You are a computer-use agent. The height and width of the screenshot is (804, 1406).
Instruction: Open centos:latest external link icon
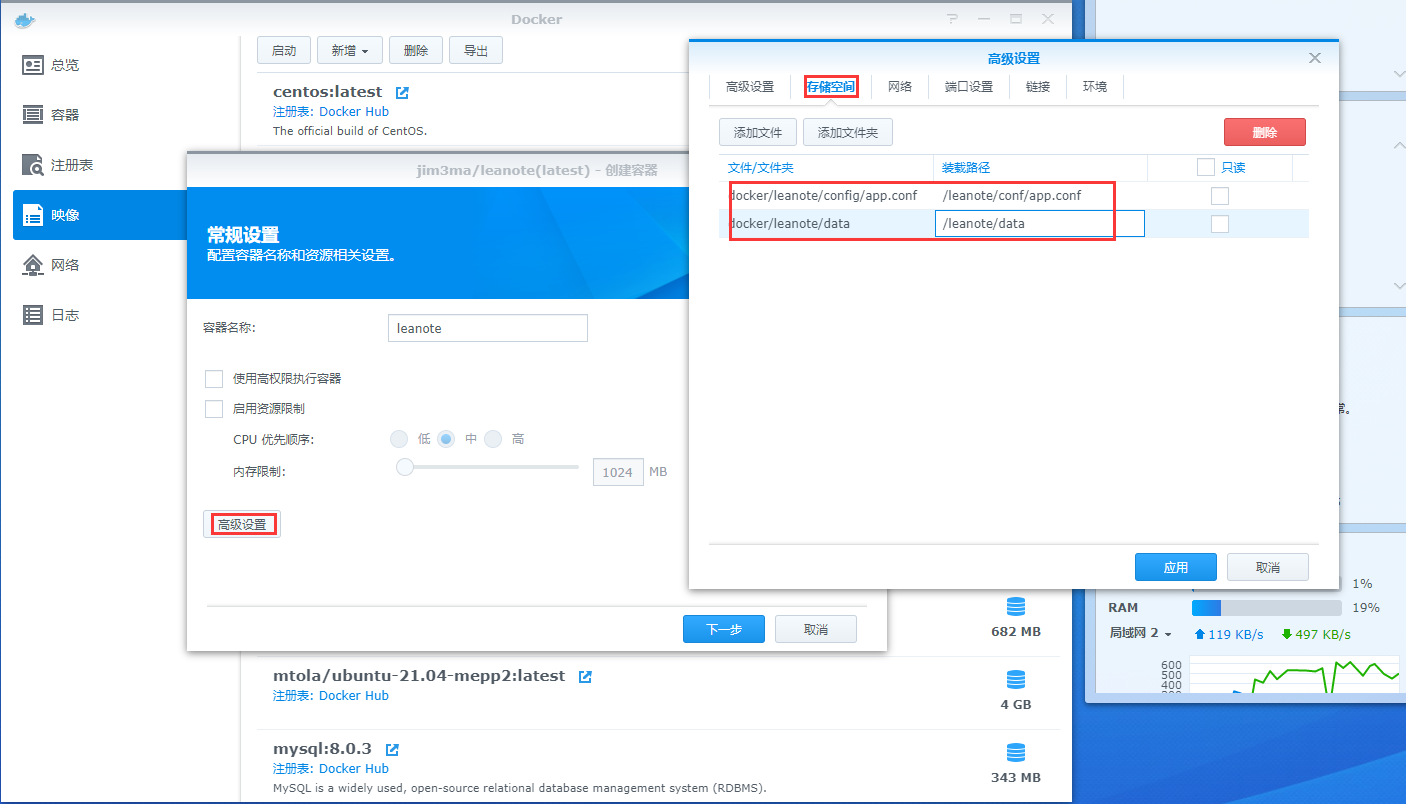tap(402, 93)
